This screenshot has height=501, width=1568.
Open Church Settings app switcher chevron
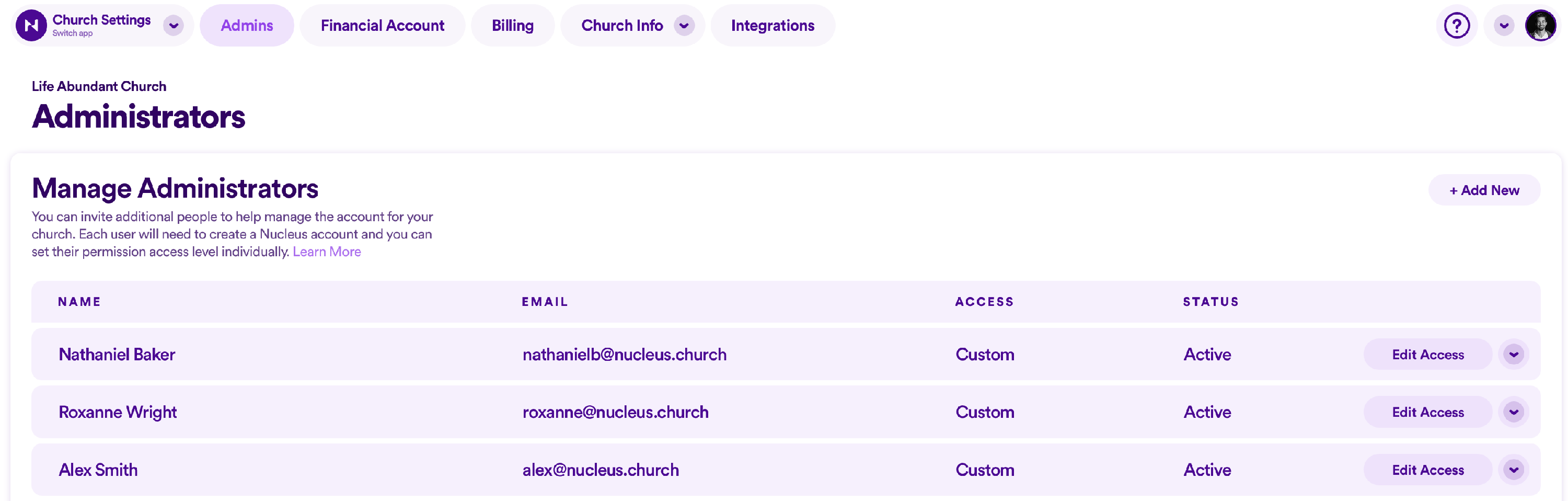pos(174,26)
